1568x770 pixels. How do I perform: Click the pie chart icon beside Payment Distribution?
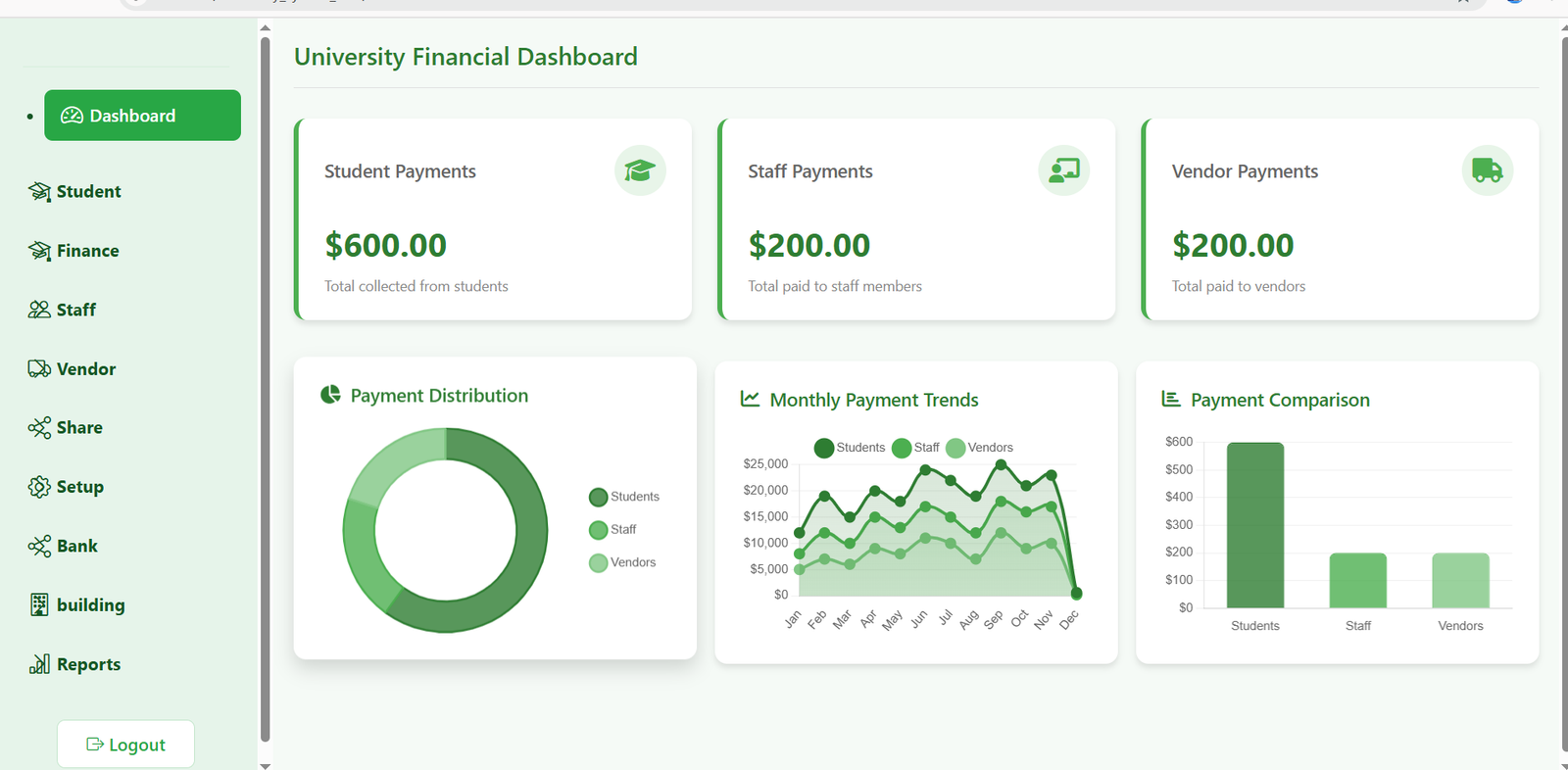tap(331, 395)
